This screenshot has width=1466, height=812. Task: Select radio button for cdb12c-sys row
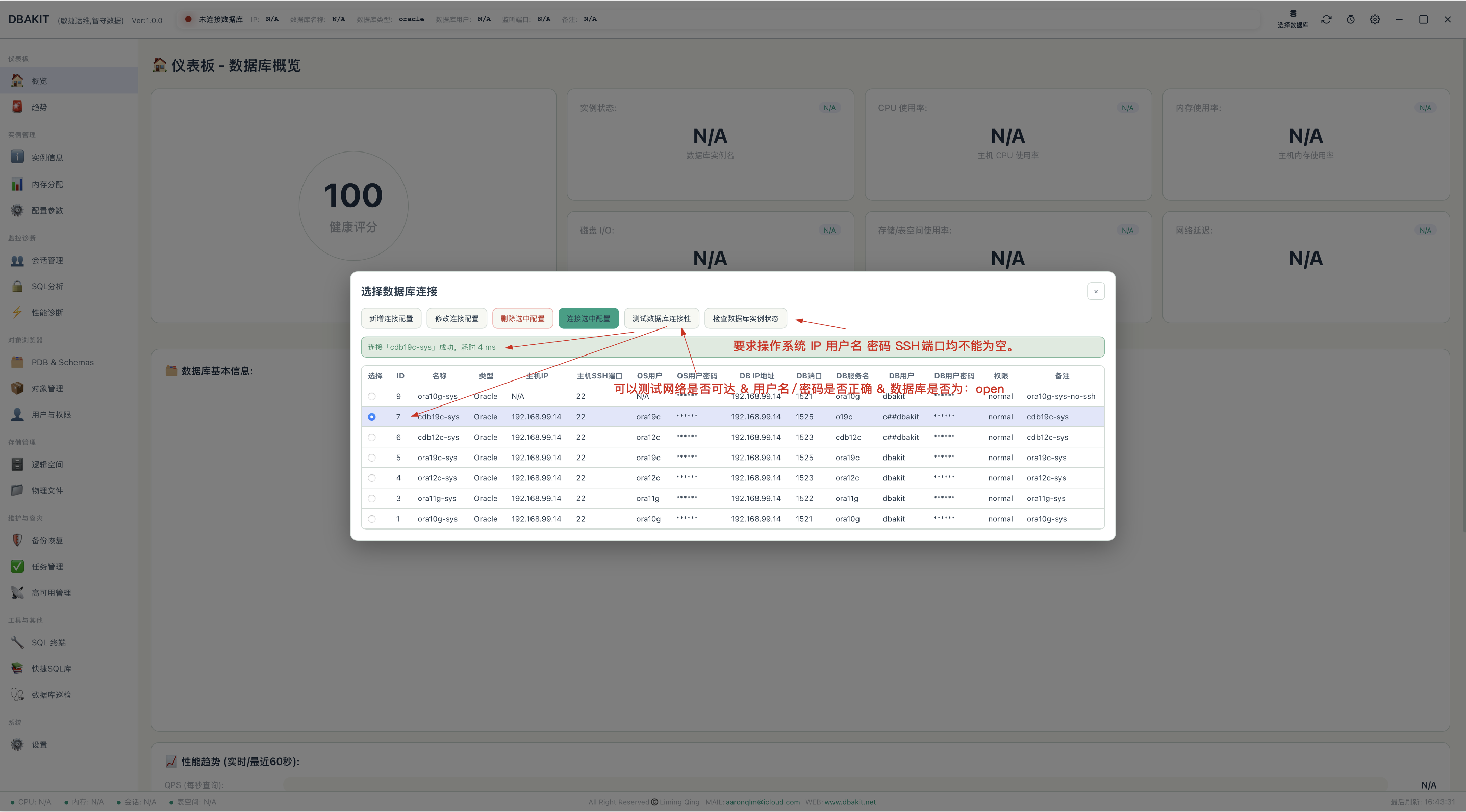pyautogui.click(x=372, y=437)
